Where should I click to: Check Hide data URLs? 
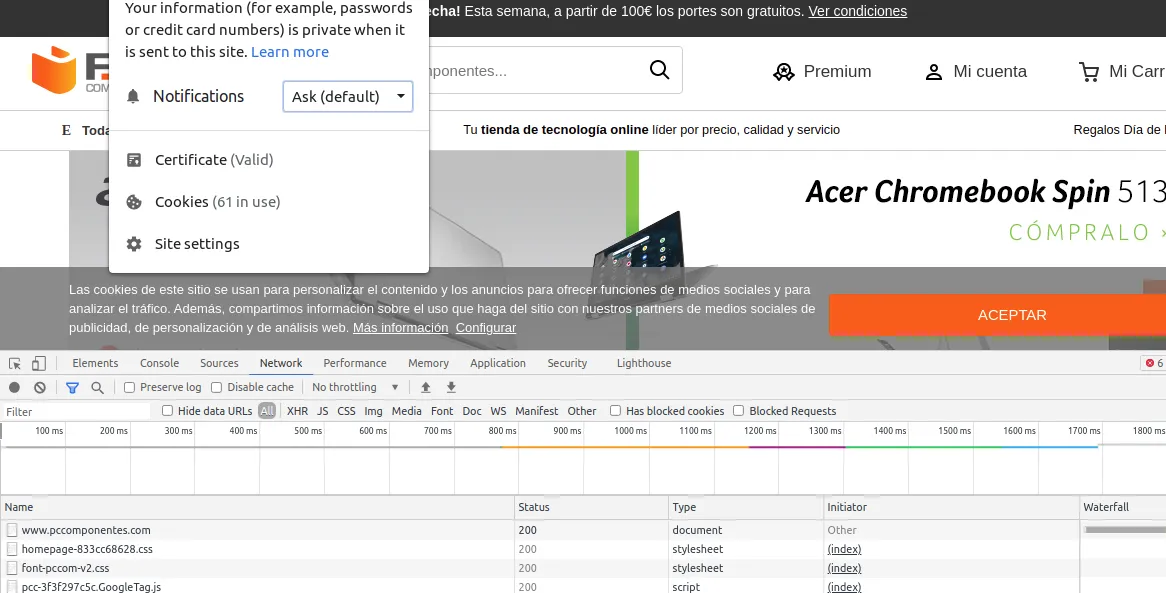(167, 411)
